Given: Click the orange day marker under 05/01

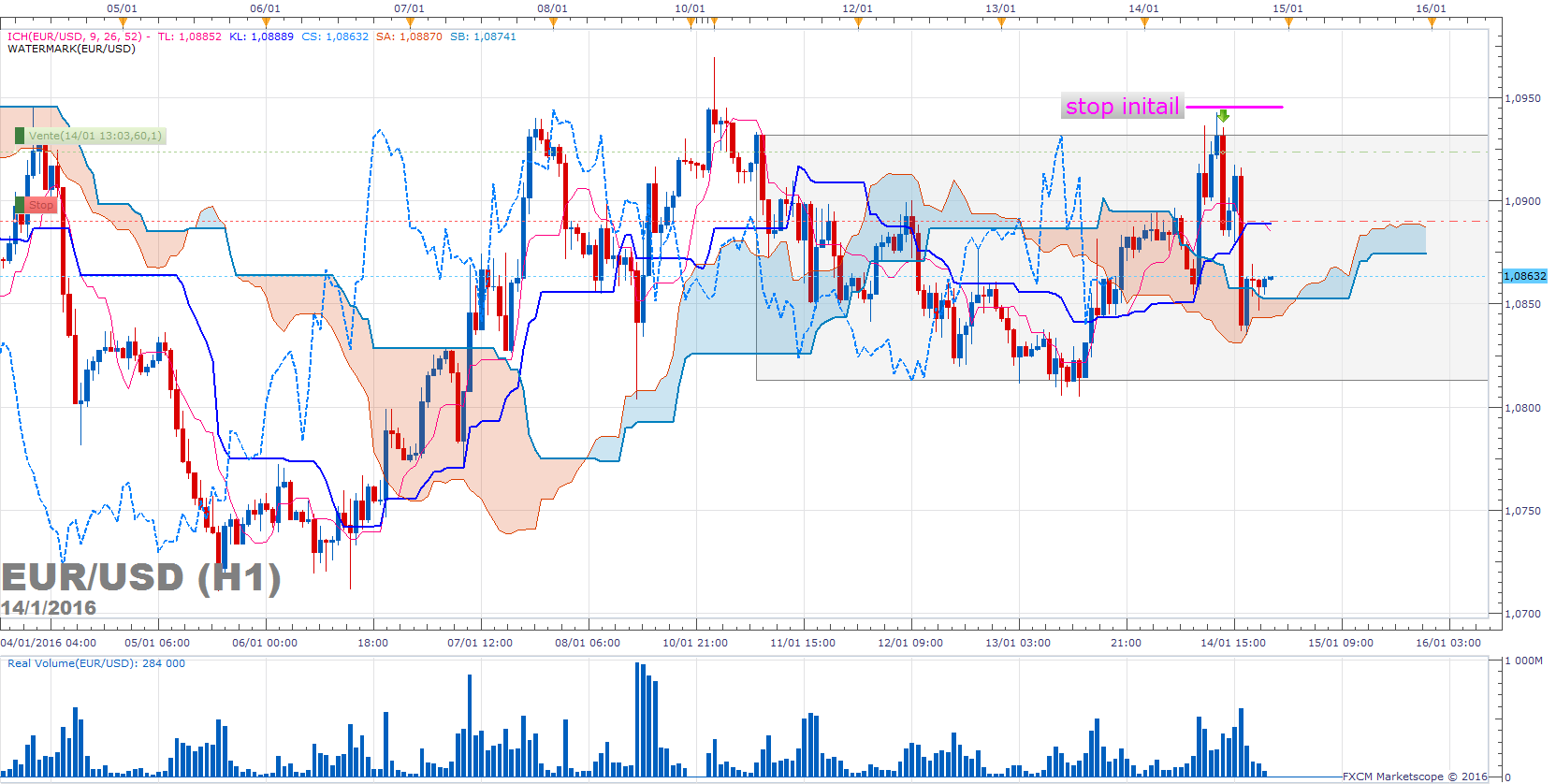Looking at the screenshot, I should point(122,23).
